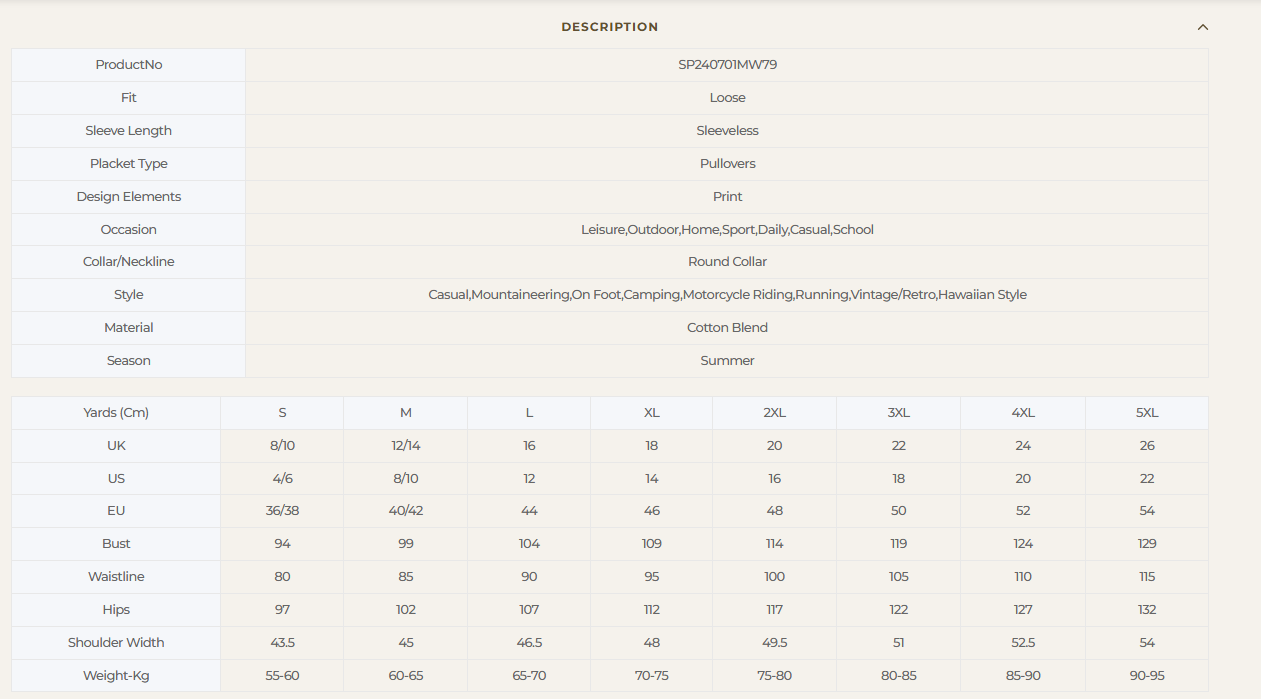The height and width of the screenshot is (699, 1261).
Task: Click Weight-Kg value 90-95
Action: [x=1146, y=676]
